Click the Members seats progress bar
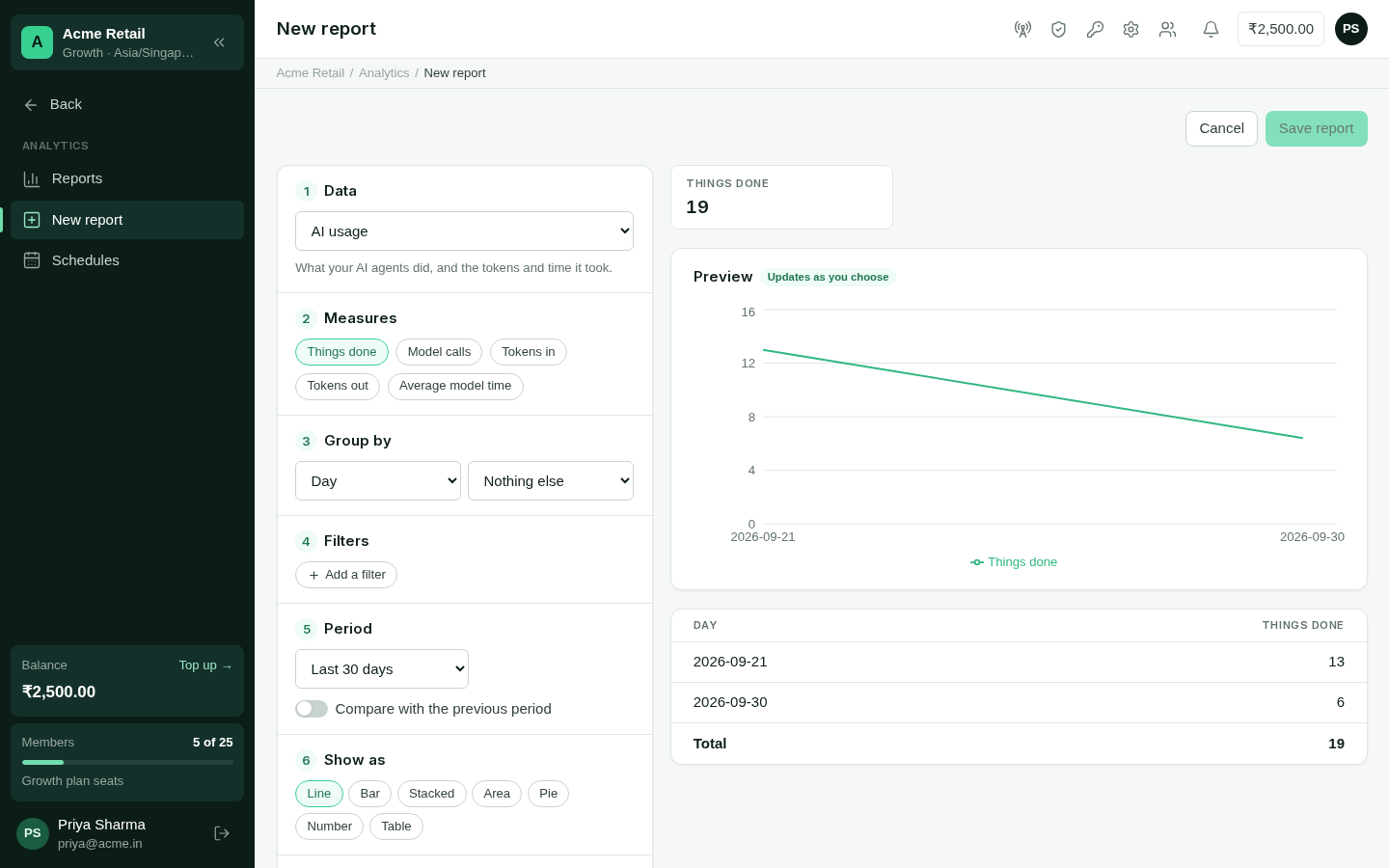The width and height of the screenshot is (1389, 868). 127,762
